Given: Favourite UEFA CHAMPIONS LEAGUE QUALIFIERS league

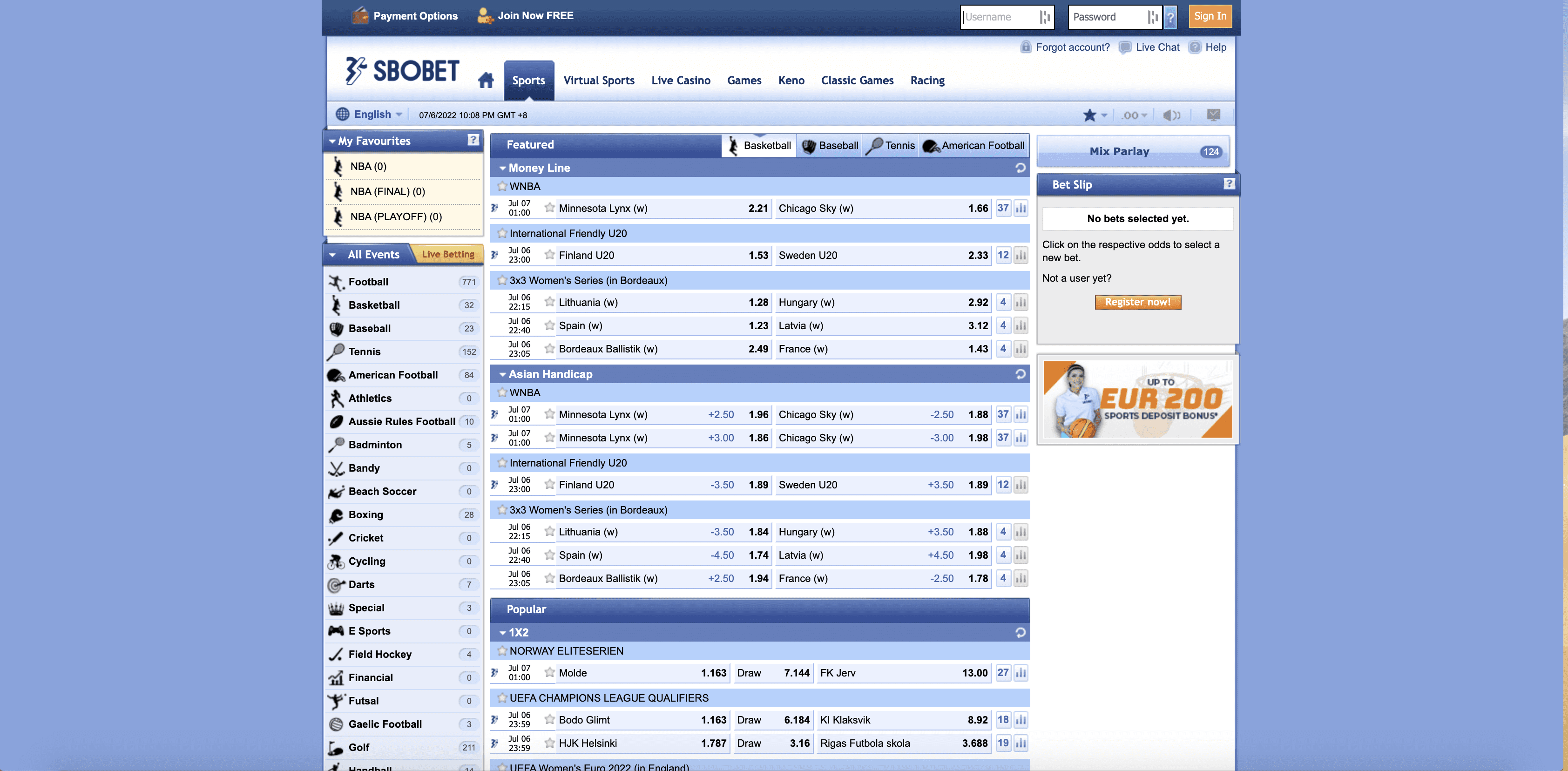Looking at the screenshot, I should pyautogui.click(x=502, y=697).
